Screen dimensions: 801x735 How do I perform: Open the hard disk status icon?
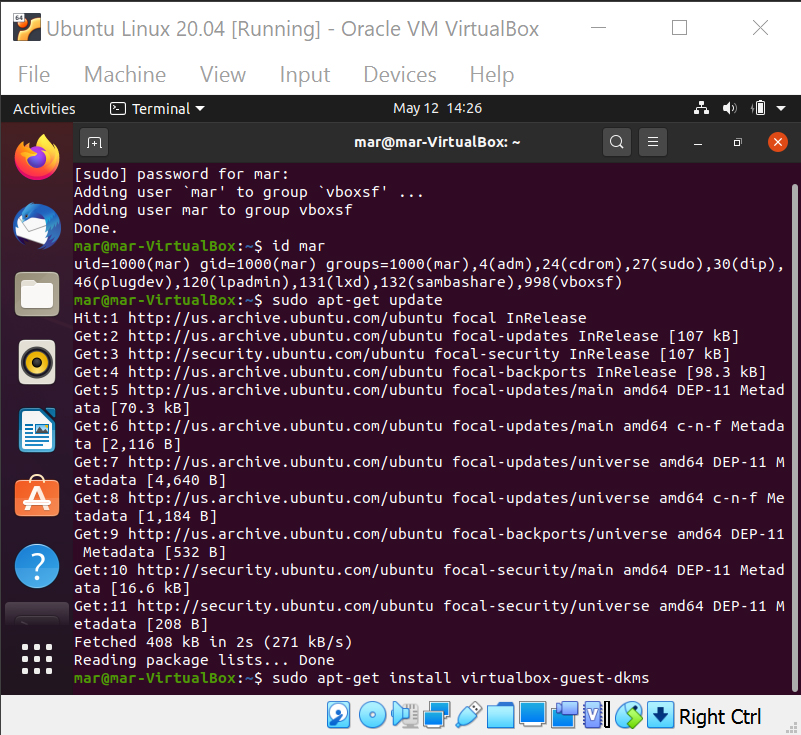[x=338, y=714]
